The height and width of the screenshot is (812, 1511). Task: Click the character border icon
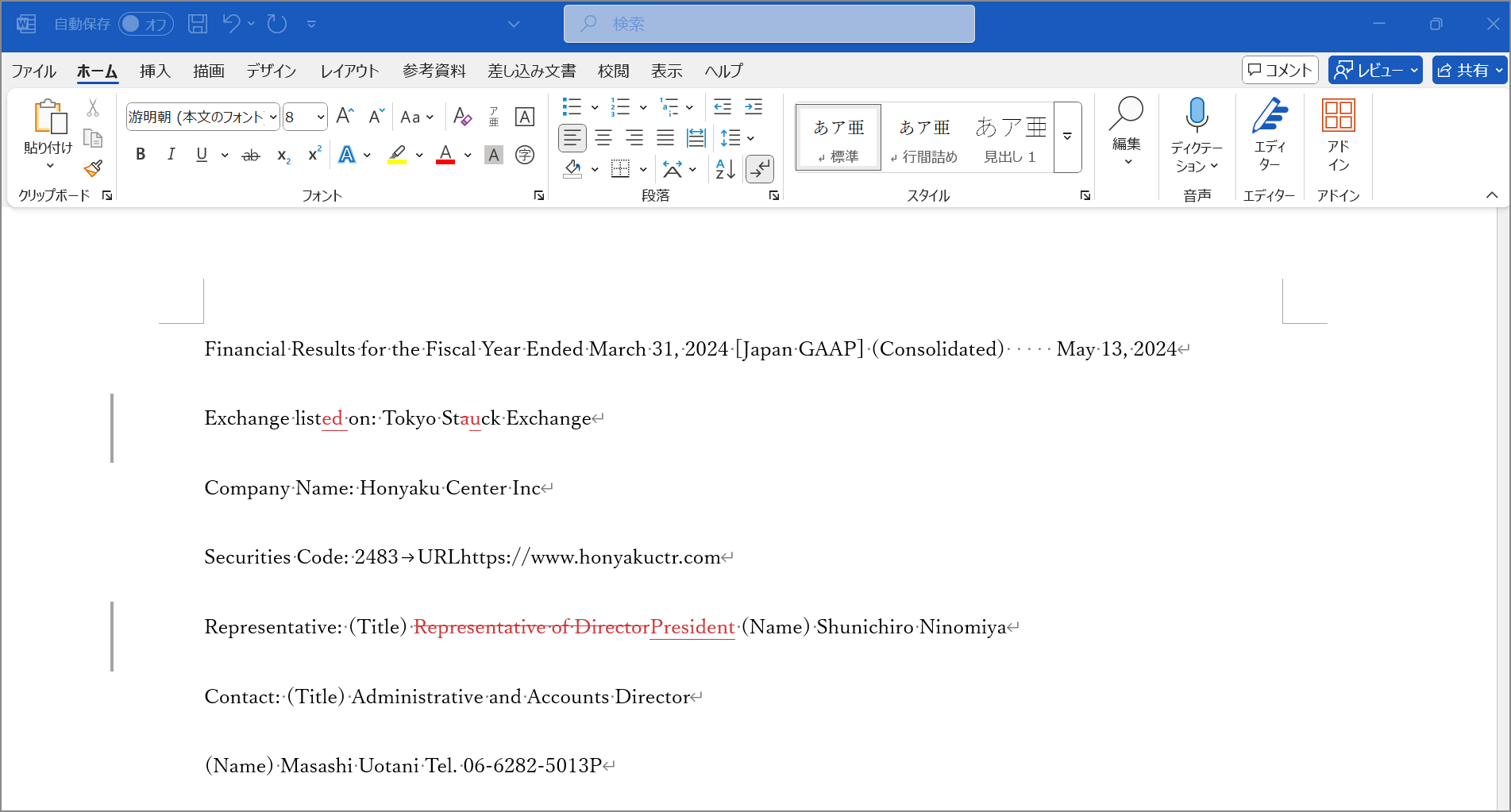pyautogui.click(x=525, y=117)
